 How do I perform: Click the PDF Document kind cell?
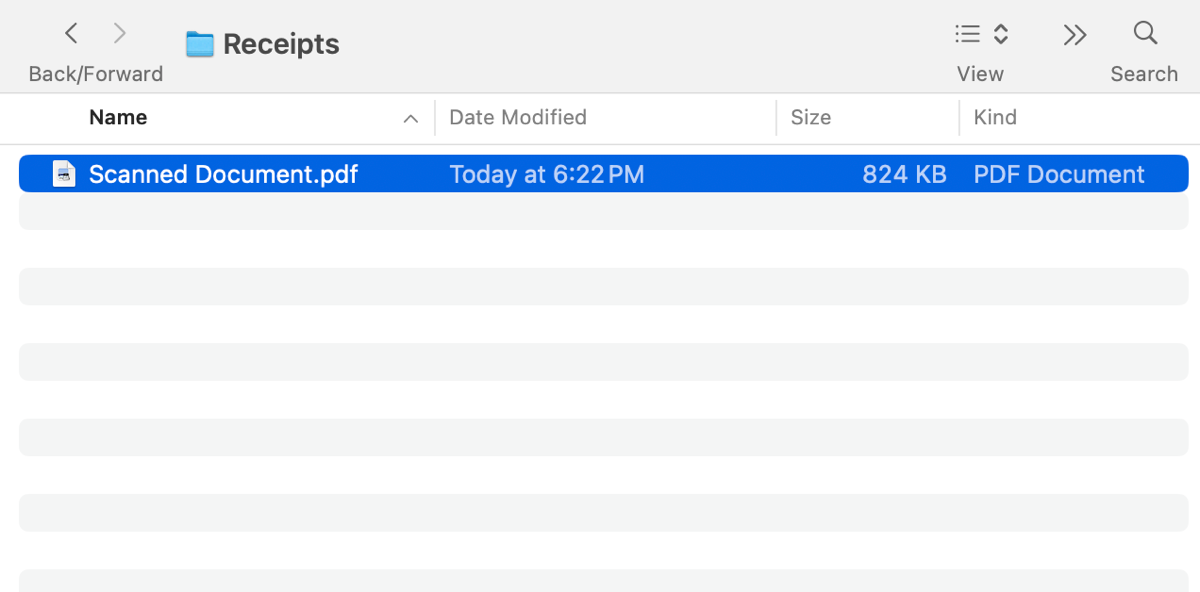tap(1059, 174)
